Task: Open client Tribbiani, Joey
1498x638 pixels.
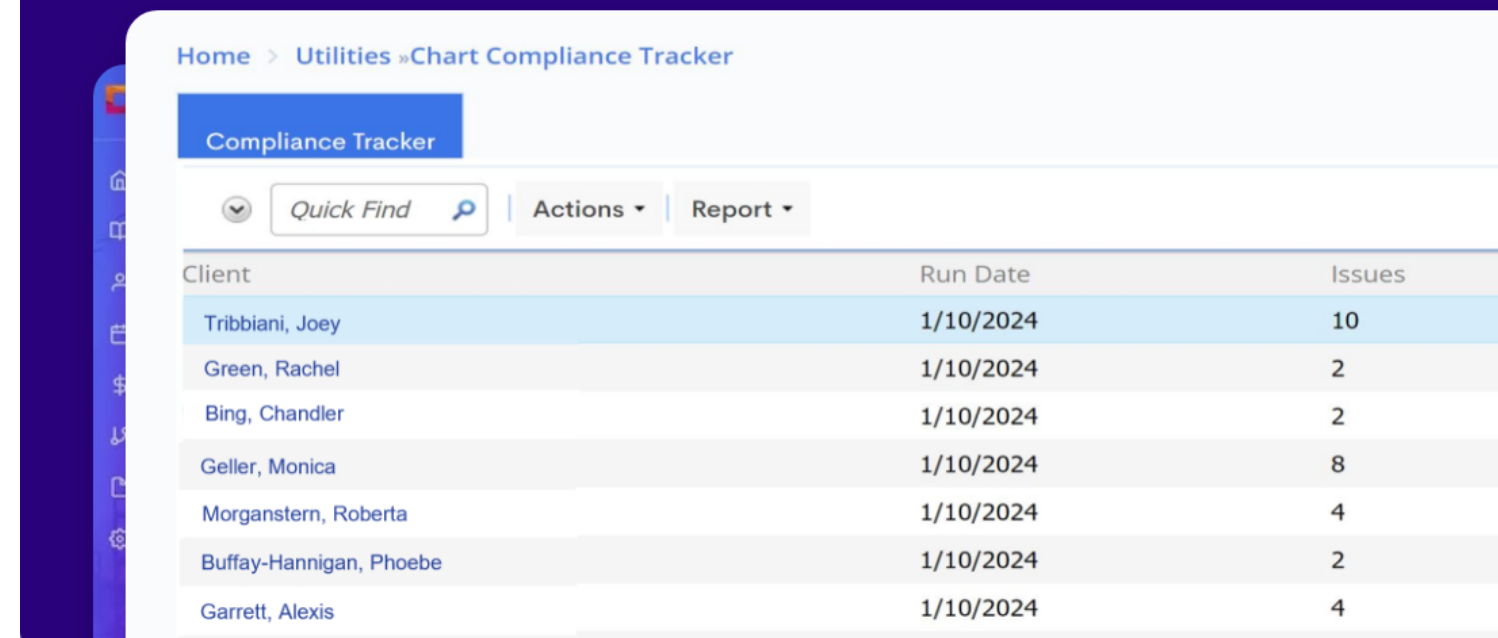Action: (272, 323)
